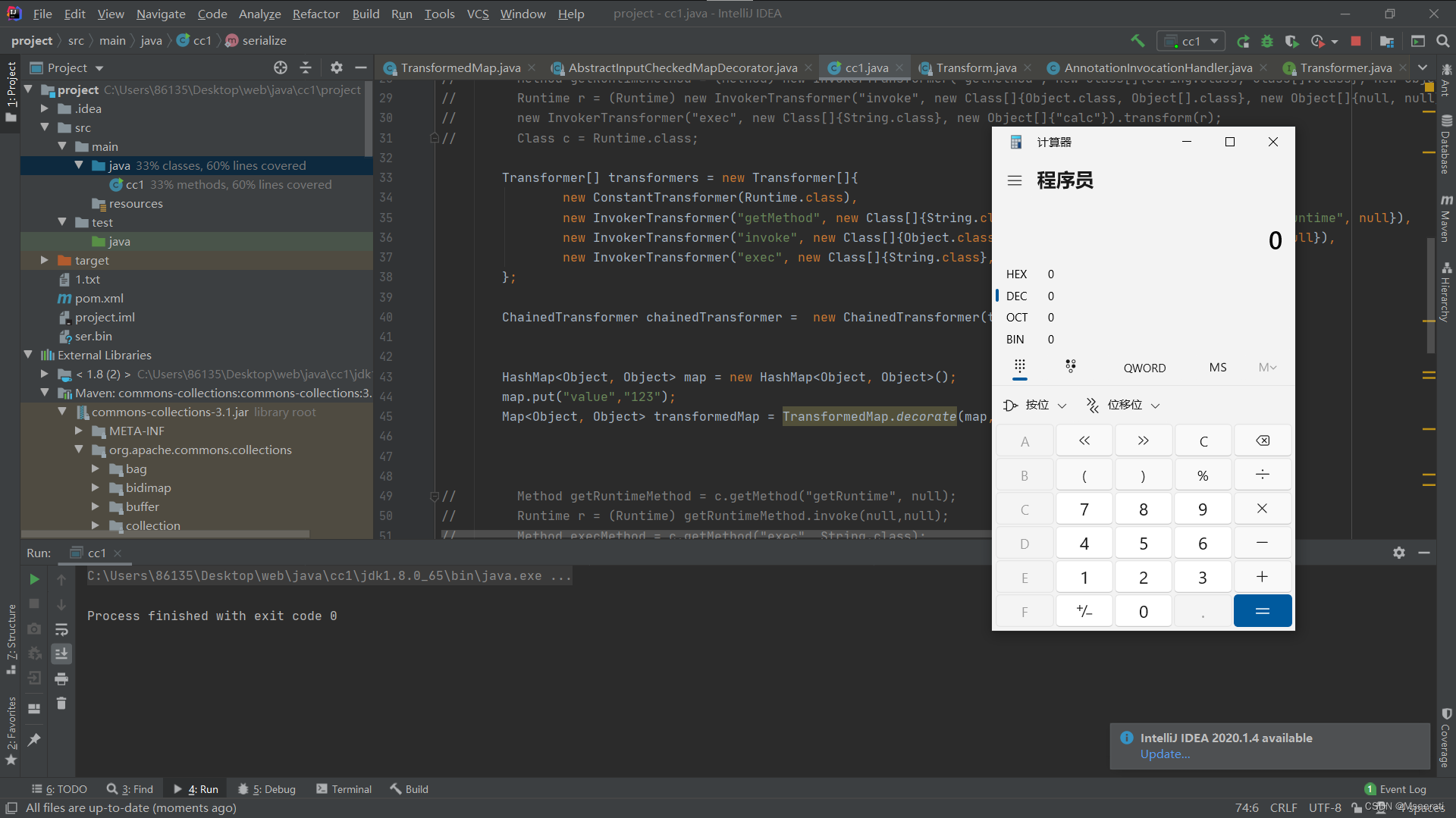The width and height of the screenshot is (1456, 818).
Task: Collapse all in Project panel
Action: (306, 67)
